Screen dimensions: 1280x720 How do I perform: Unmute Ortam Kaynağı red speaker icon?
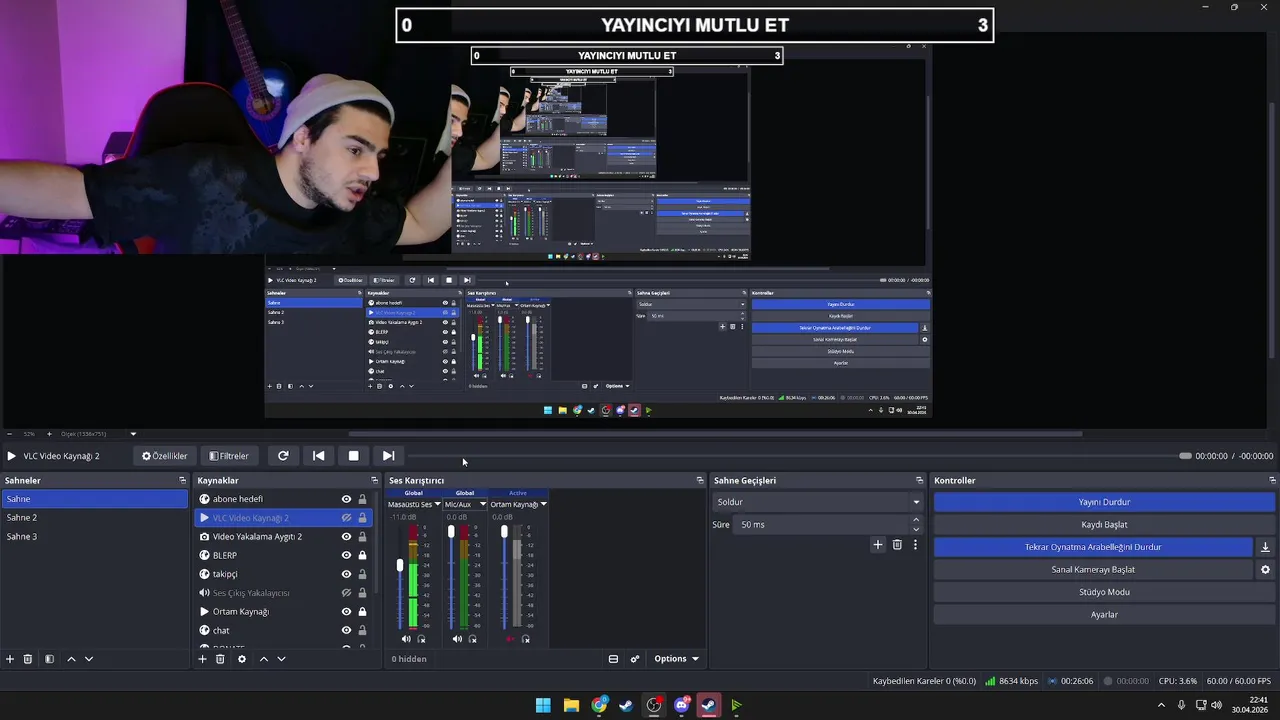click(510, 639)
